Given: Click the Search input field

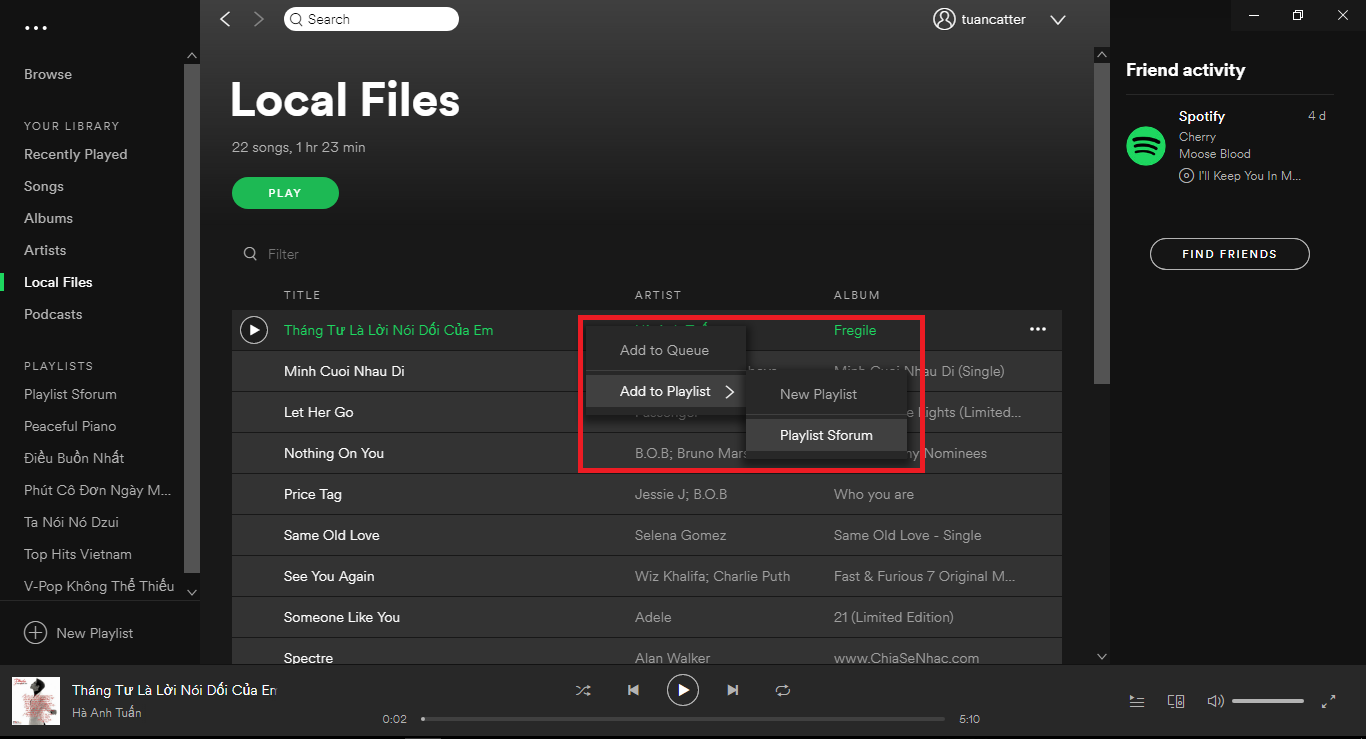Looking at the screenshot, I should click(372, 19).
